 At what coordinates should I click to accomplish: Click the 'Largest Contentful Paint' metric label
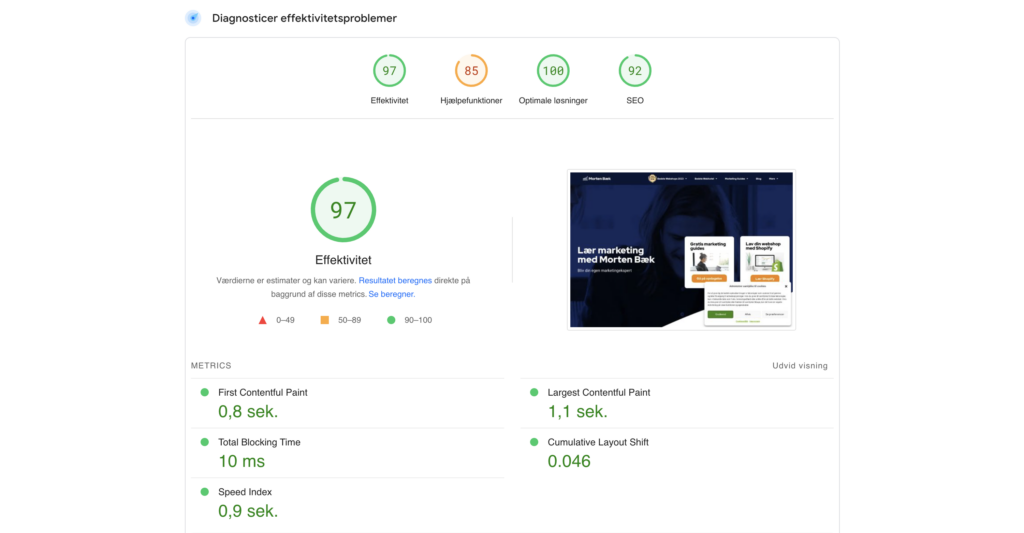[599, 393]
